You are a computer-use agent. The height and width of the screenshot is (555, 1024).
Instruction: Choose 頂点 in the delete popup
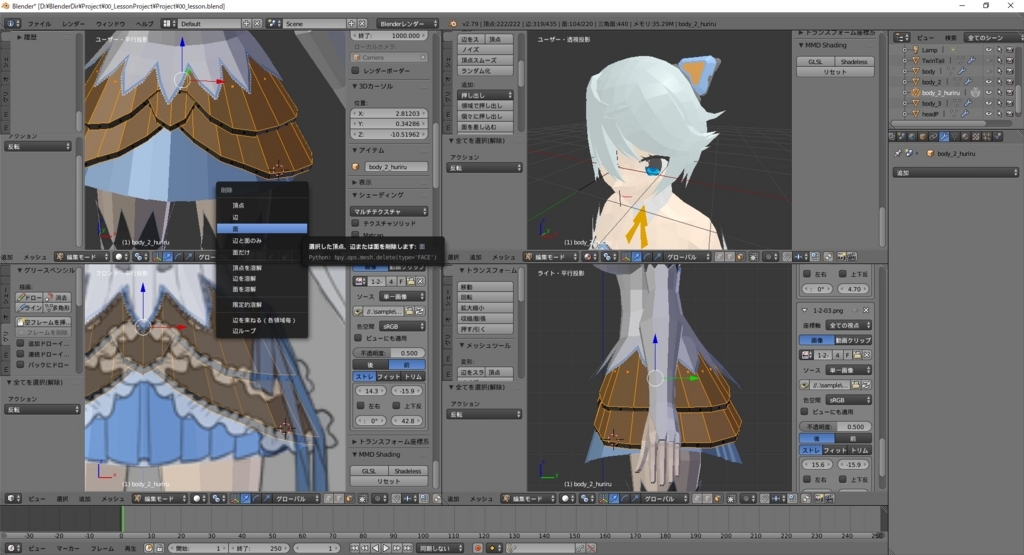tap(262, 205)
